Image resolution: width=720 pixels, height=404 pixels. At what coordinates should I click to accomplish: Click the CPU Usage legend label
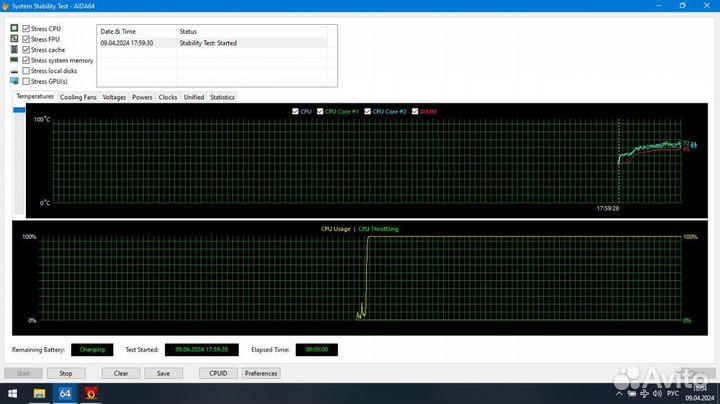click(335, 229)
